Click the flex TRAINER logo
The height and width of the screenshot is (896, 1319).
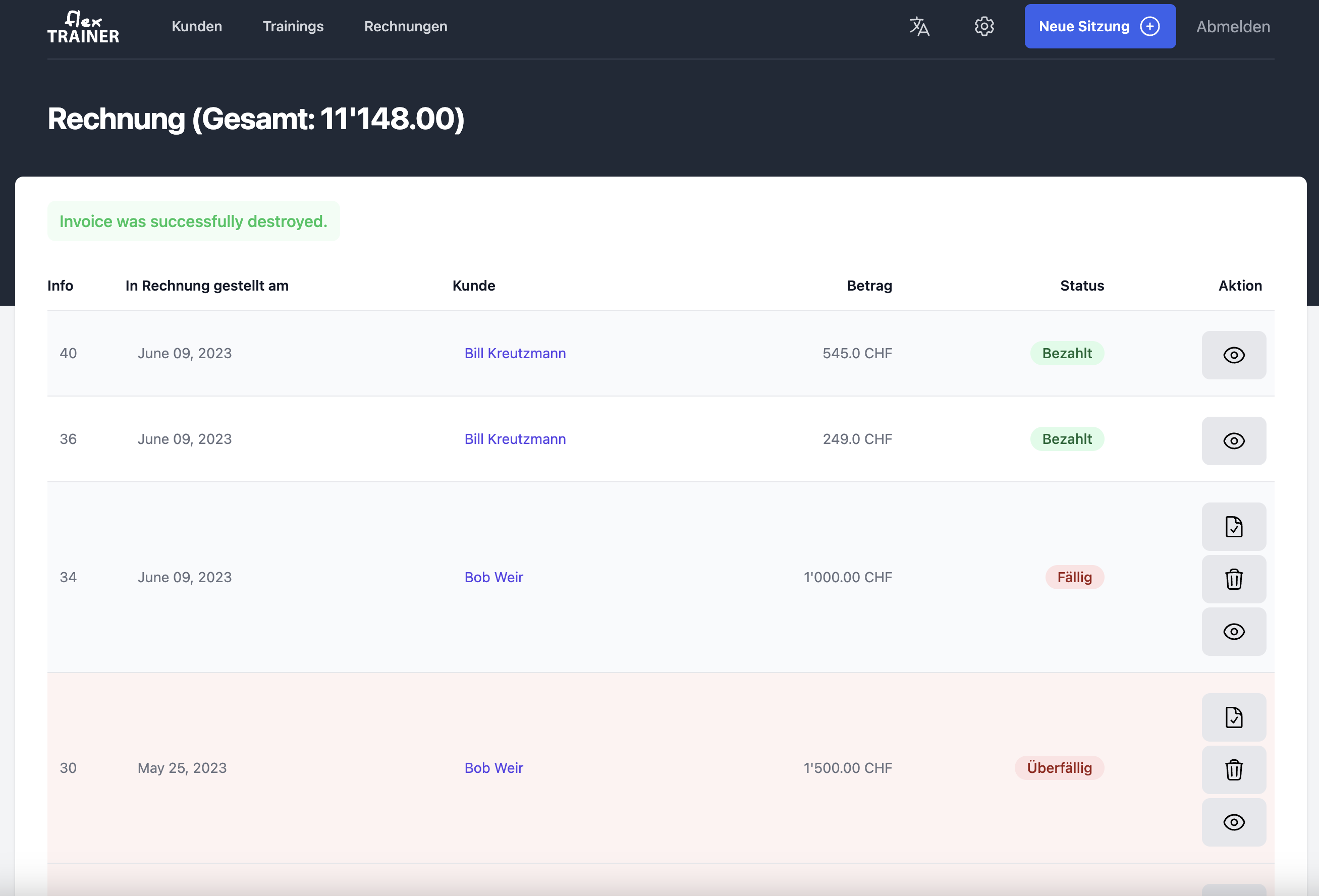point(83,26)
